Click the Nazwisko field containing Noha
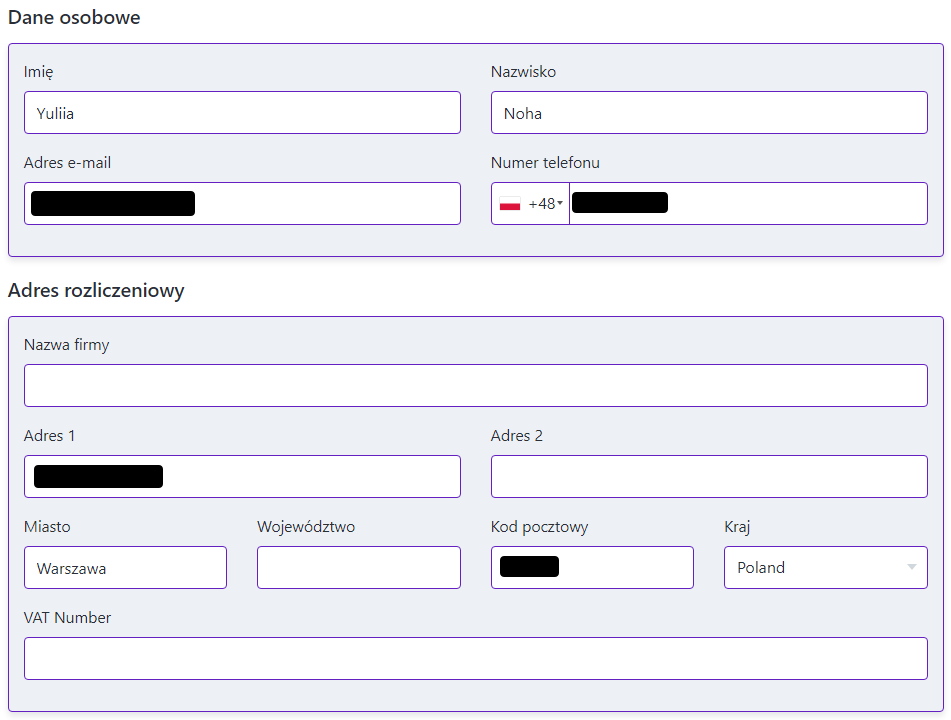Viewport: 951px width, 720px height. (709, 113)
